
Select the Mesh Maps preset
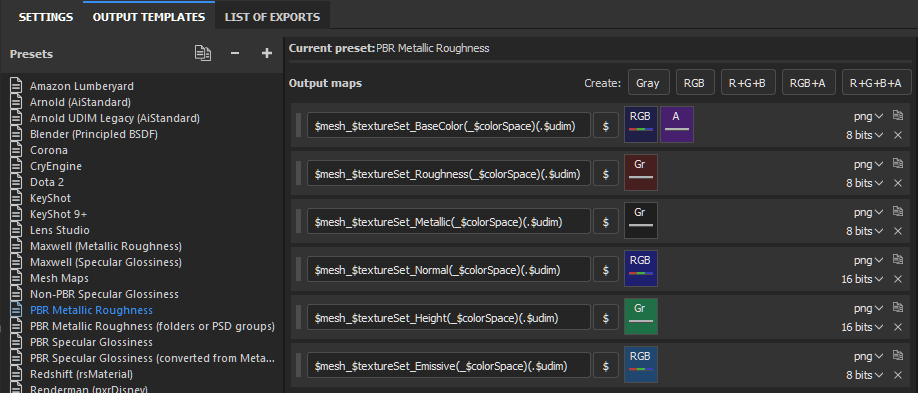coord(59,278)
